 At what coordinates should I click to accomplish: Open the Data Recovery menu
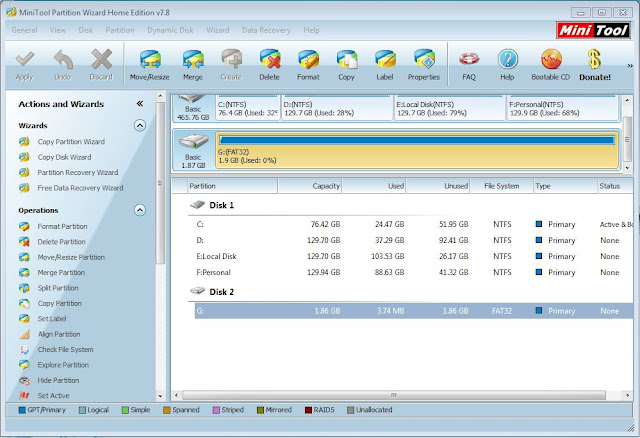pos(266,30)
